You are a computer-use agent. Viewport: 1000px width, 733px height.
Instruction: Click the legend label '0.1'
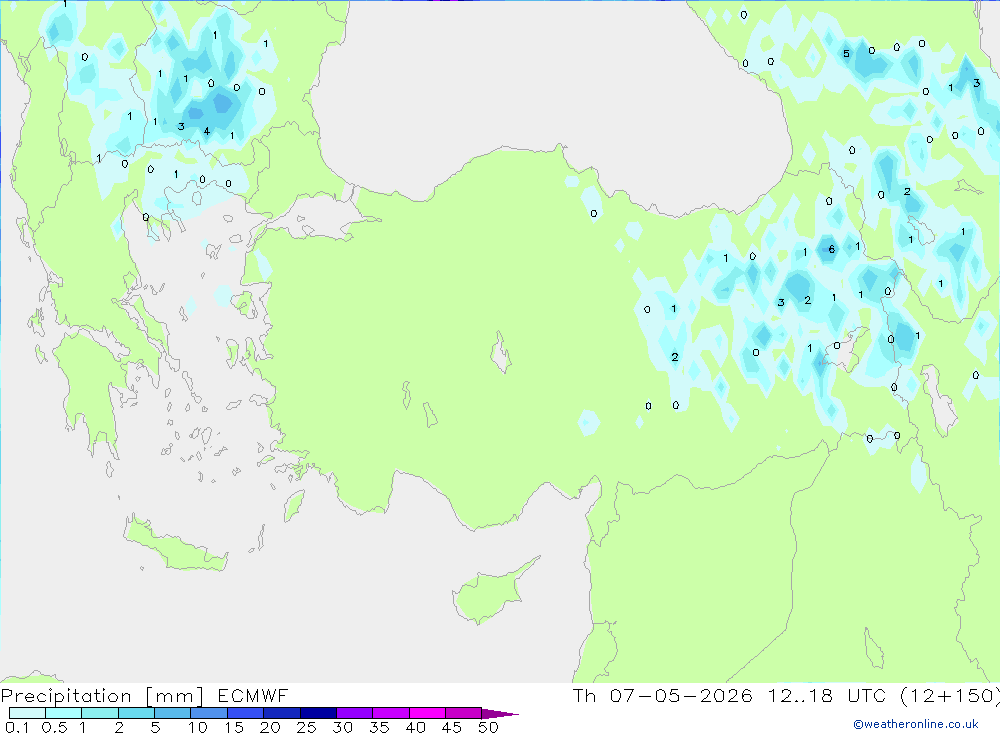click(x=17, y=727)
